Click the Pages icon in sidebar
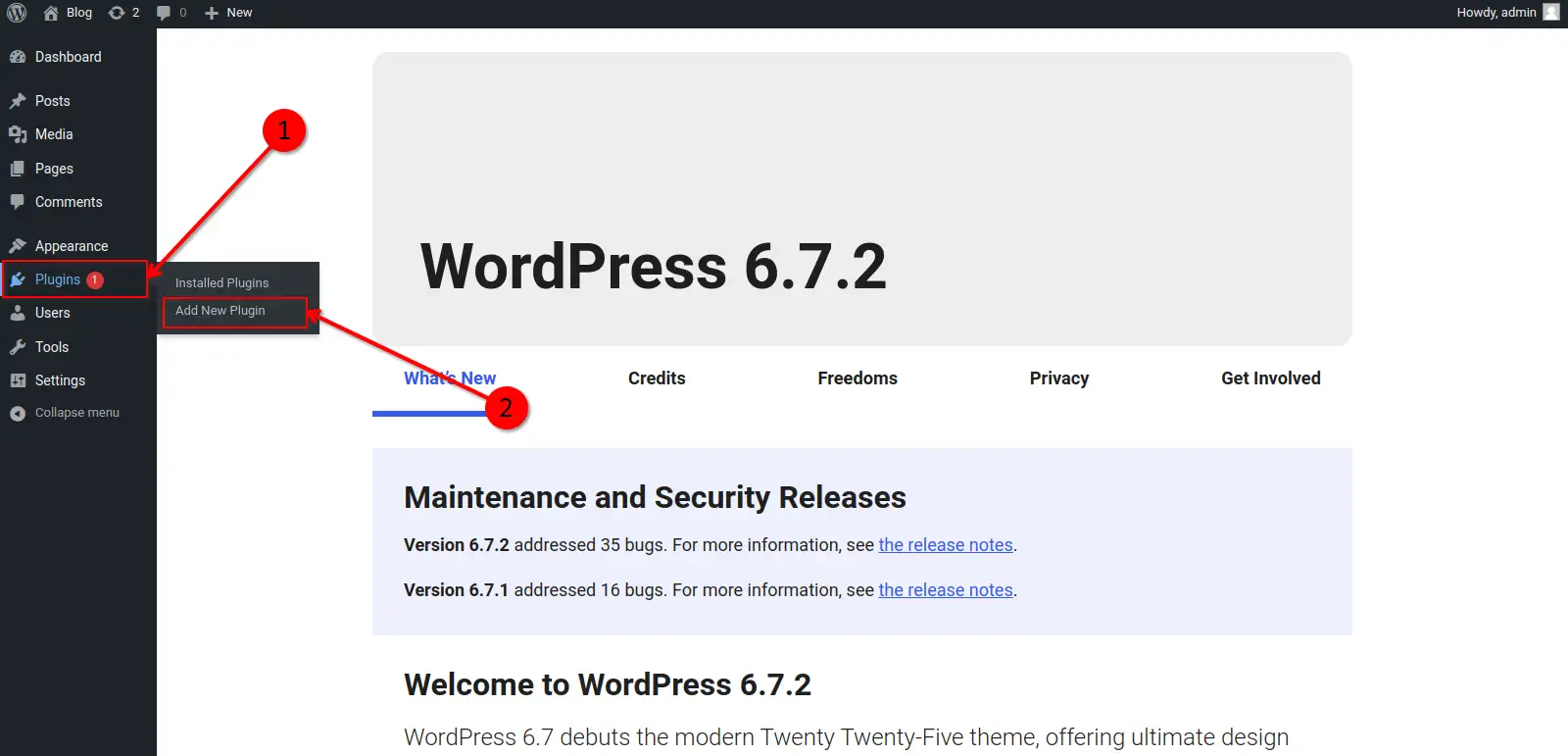The image size is (1568, 756). point(18,169)
